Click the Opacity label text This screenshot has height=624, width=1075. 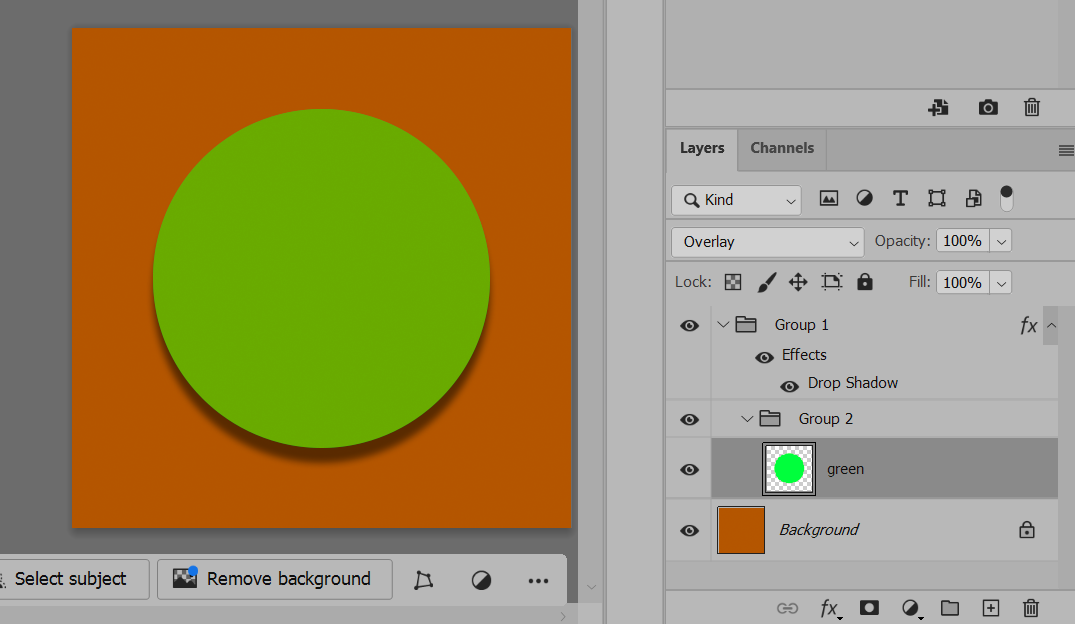902,241
